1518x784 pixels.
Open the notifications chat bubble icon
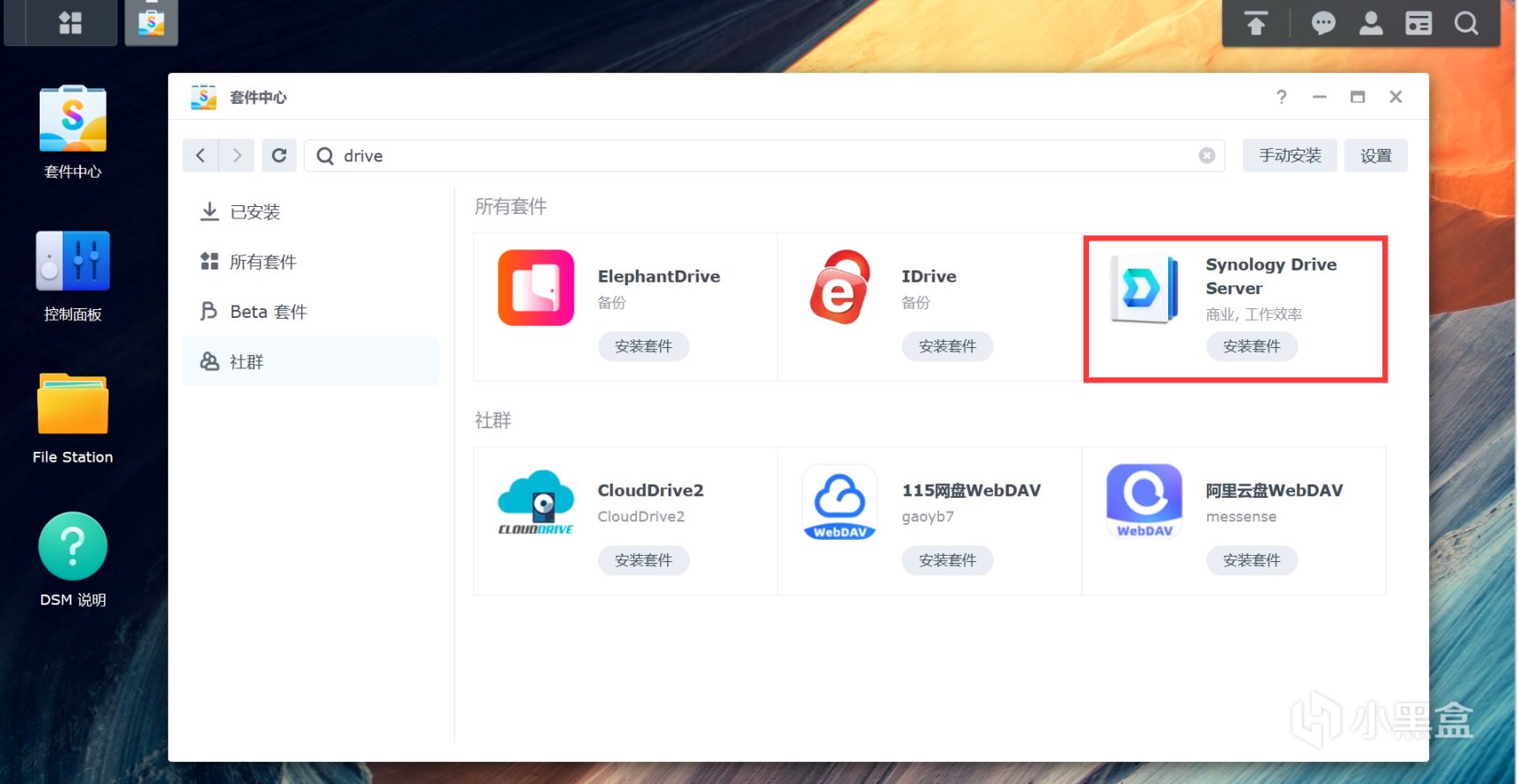1323,23
